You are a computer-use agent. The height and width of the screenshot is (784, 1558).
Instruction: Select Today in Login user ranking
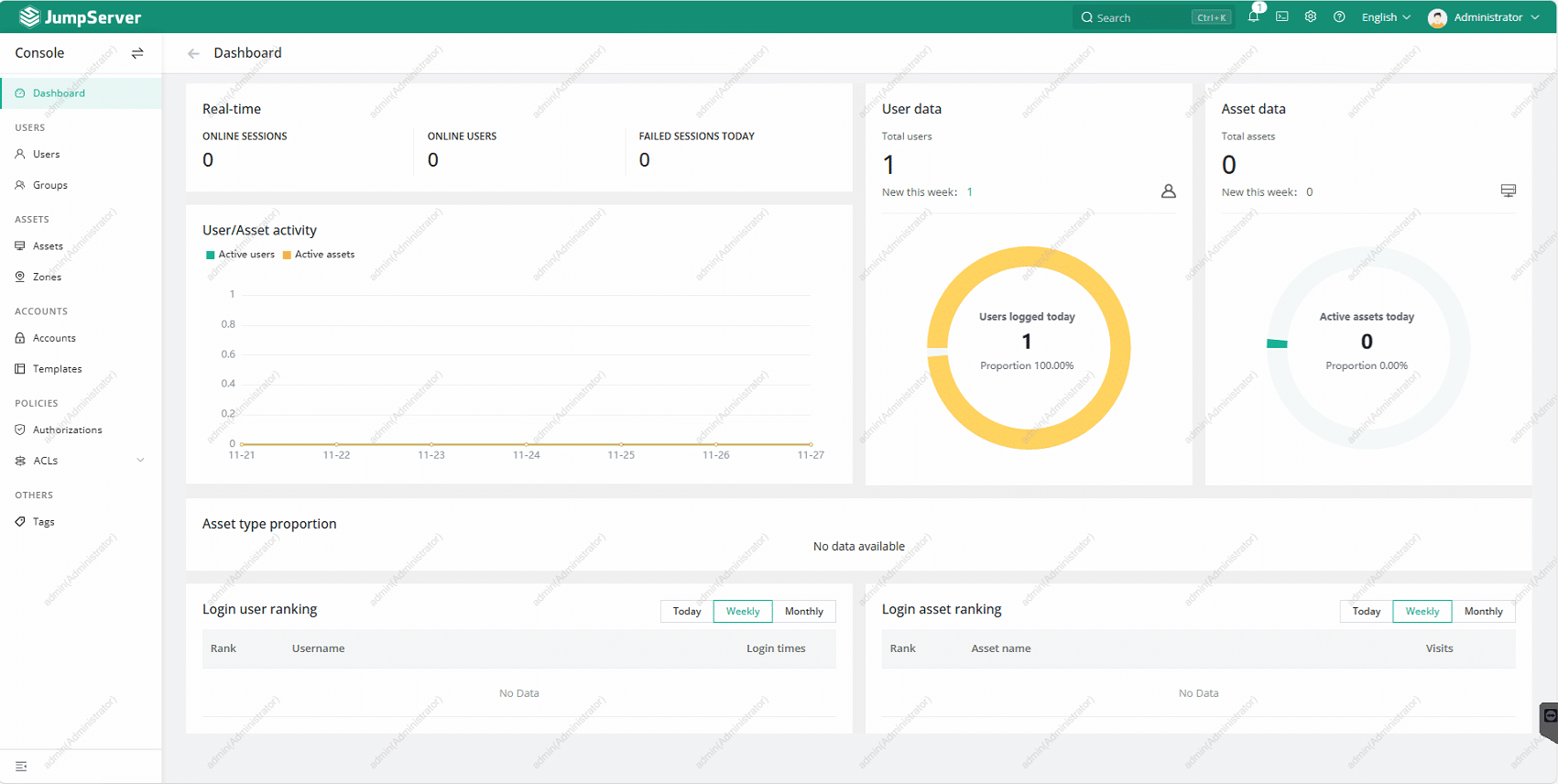[687, 611]
